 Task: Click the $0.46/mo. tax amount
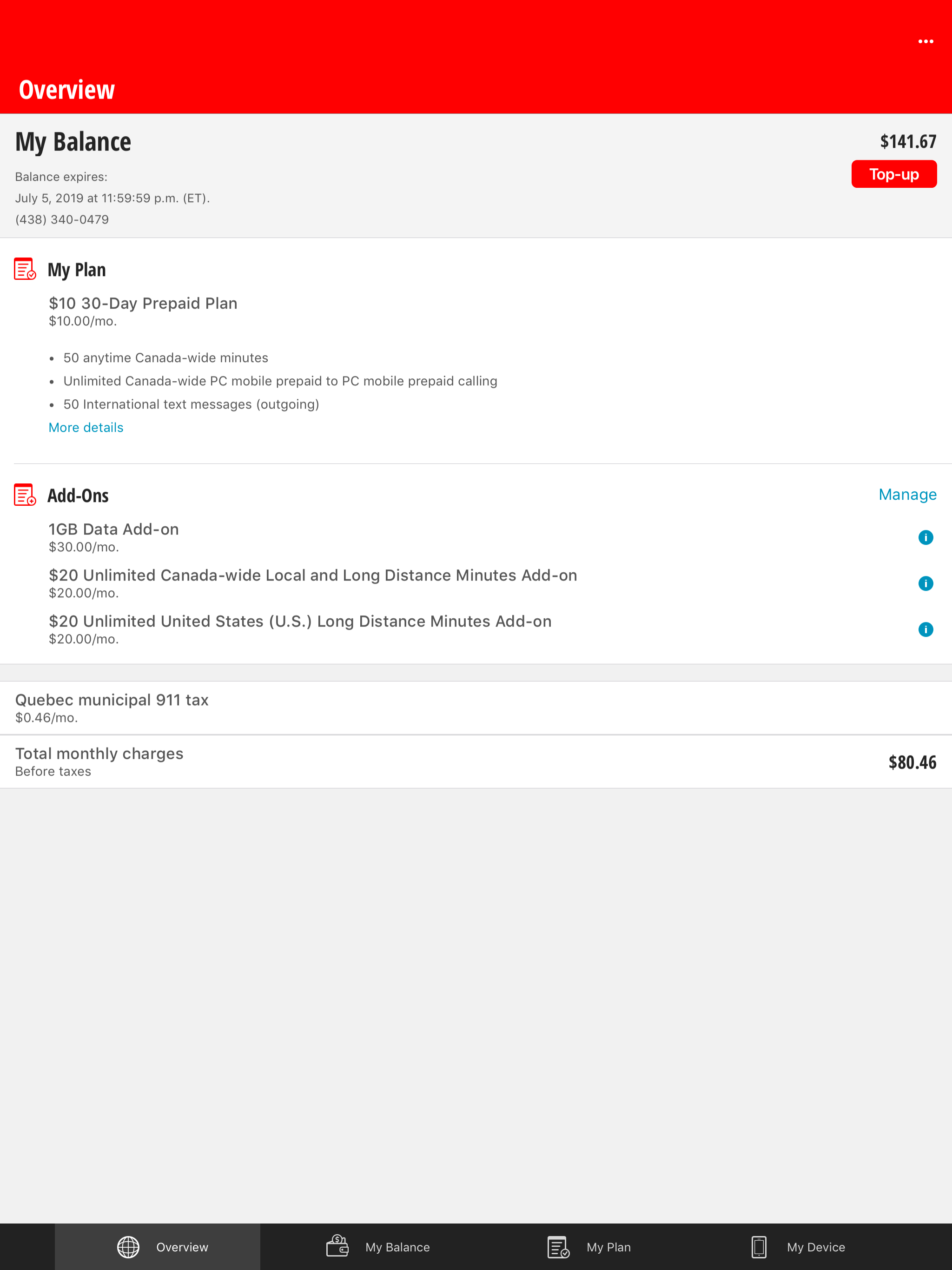(x=46, y=717)
